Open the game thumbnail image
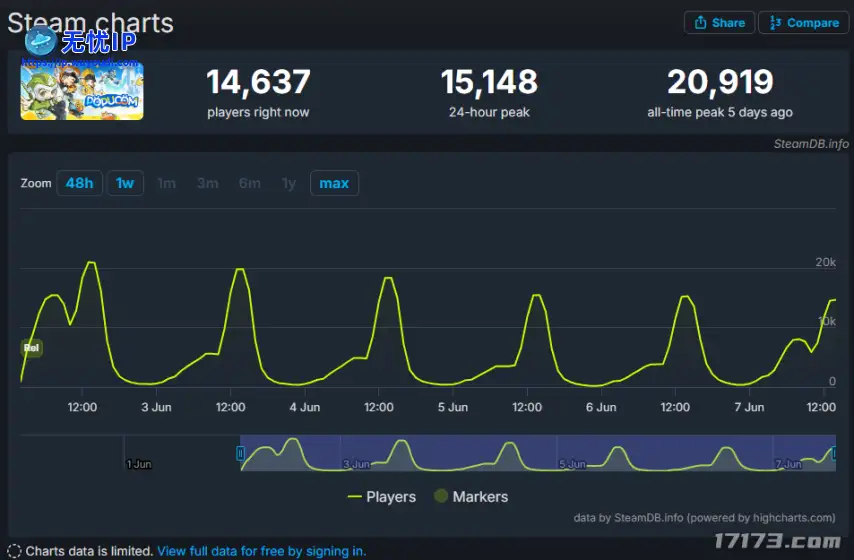This screenshot has height=560, width=854. (82, 91)
